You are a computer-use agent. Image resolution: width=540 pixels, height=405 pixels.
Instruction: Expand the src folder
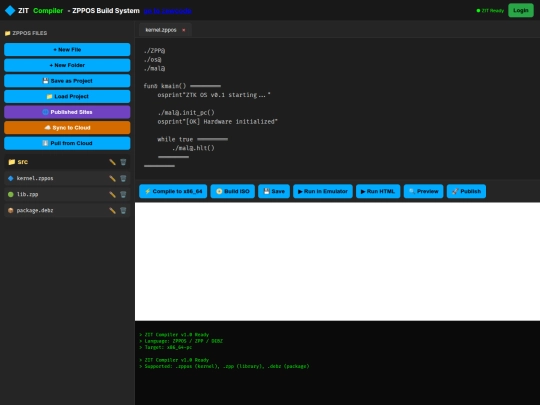(23, 162)
